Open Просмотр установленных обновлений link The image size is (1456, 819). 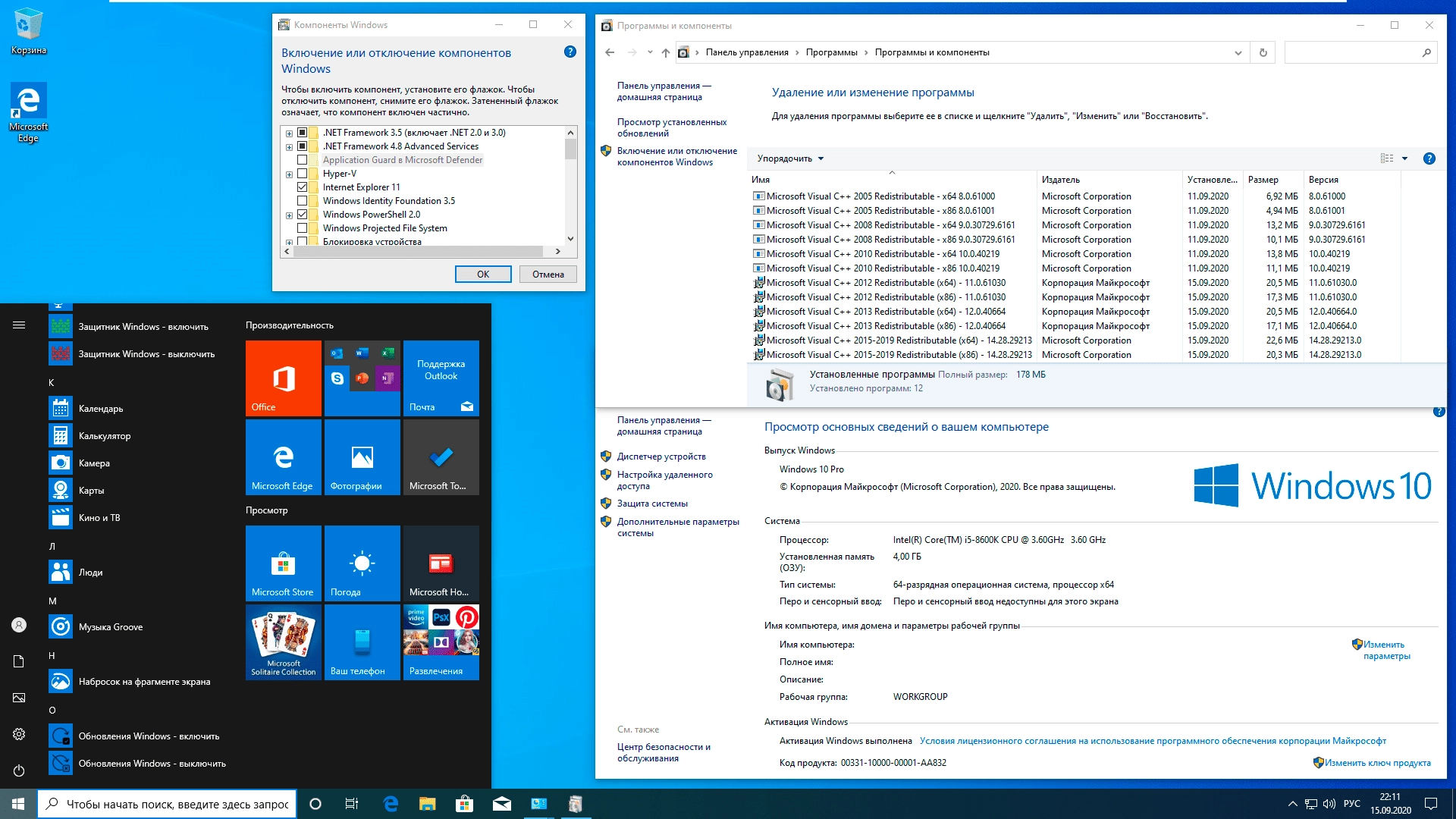[x=672, y=127]
